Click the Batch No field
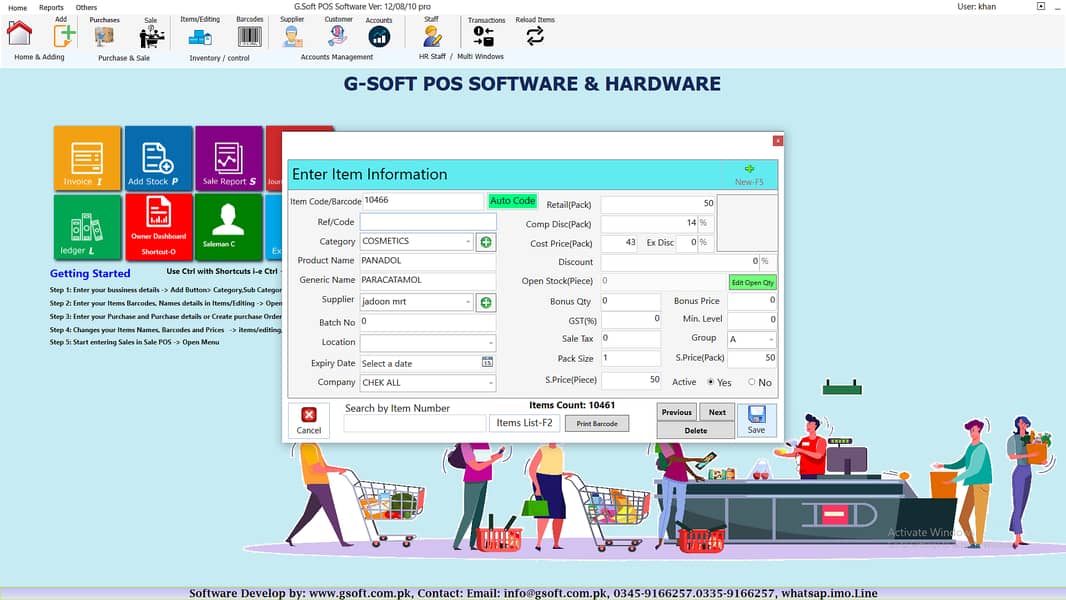This screenshot has width=1066, height=600. [x=428, y=322]
